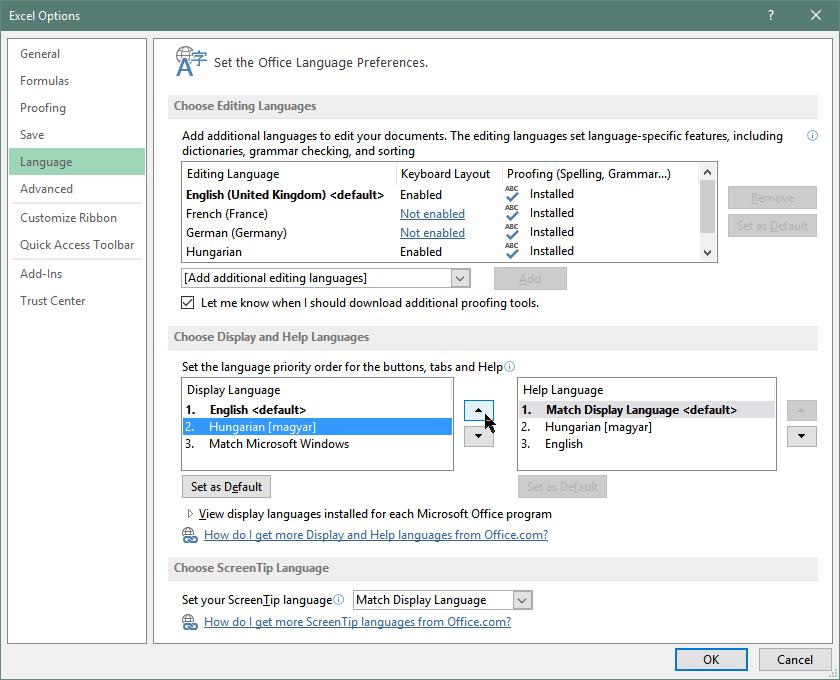Open the General options category
The image size is (840, 680).
pos(77,54)
